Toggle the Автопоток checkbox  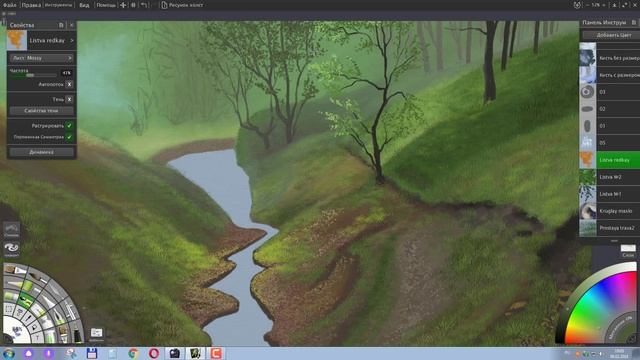pyautogui.click(x=69, y=84)
